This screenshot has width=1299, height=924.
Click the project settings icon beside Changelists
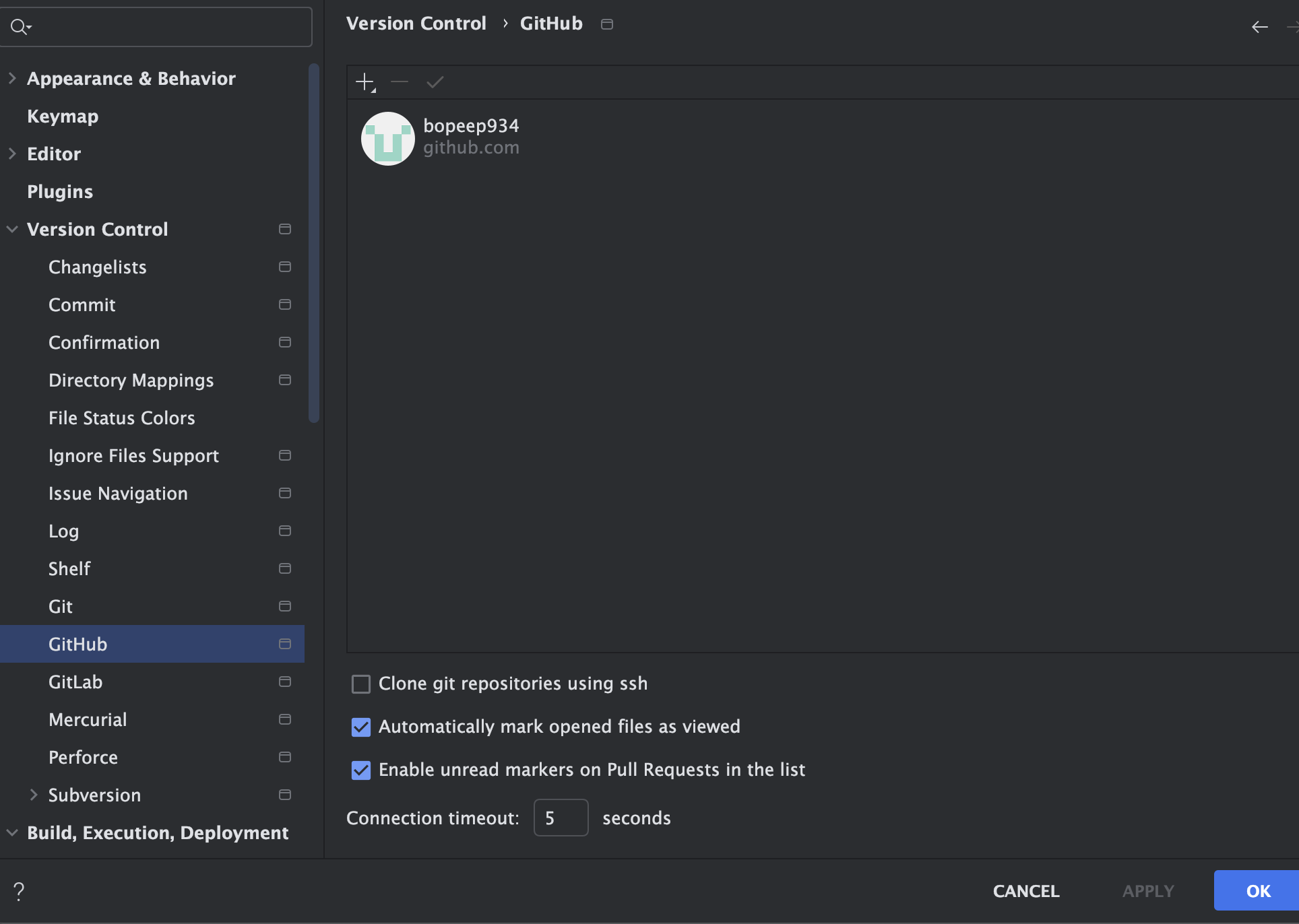[285, 267]
